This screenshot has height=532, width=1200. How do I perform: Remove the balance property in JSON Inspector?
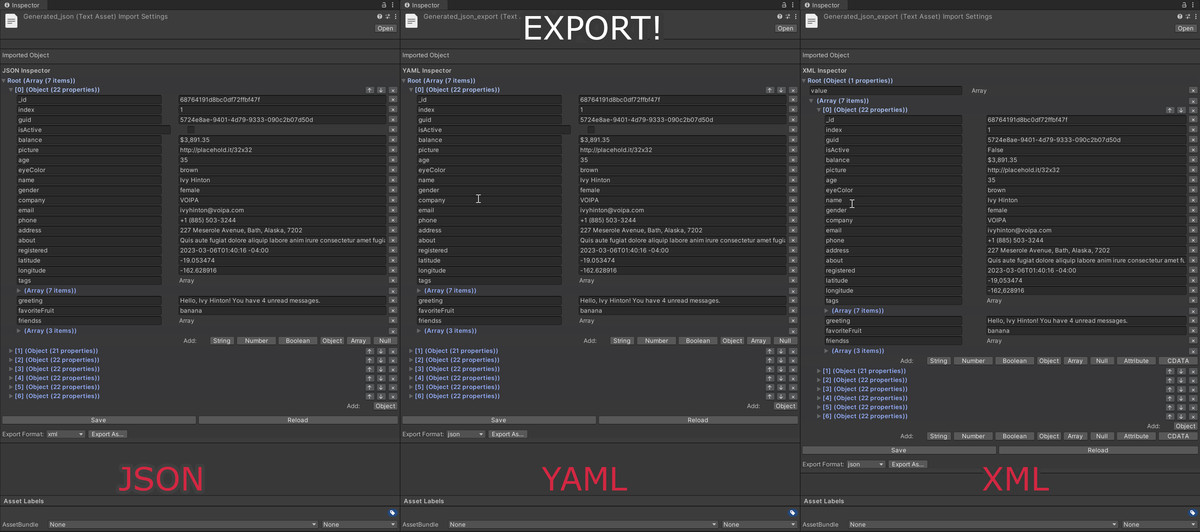[392, 140]
